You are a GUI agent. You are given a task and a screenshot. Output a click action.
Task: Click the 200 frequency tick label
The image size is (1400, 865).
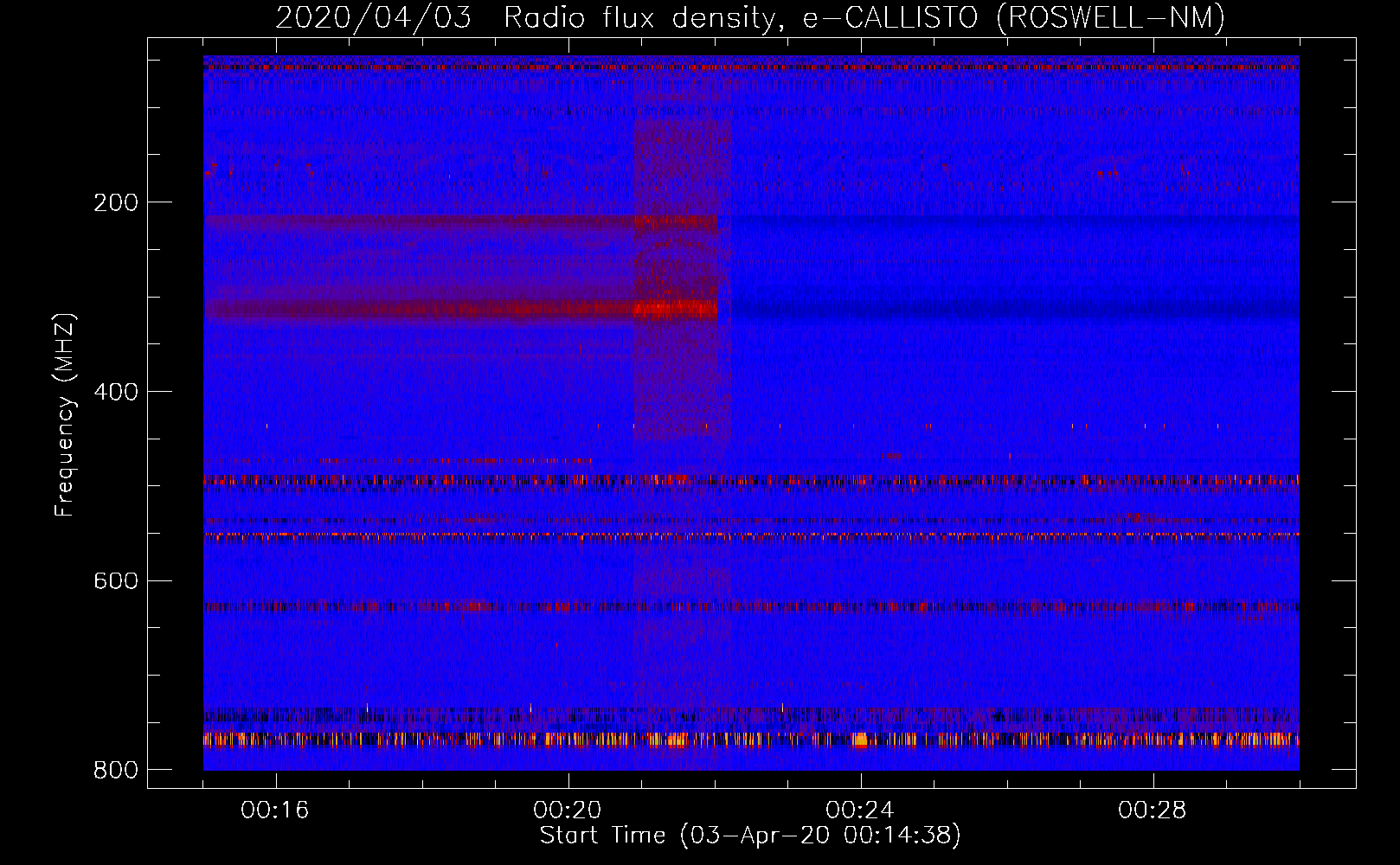tap(116, 202)
